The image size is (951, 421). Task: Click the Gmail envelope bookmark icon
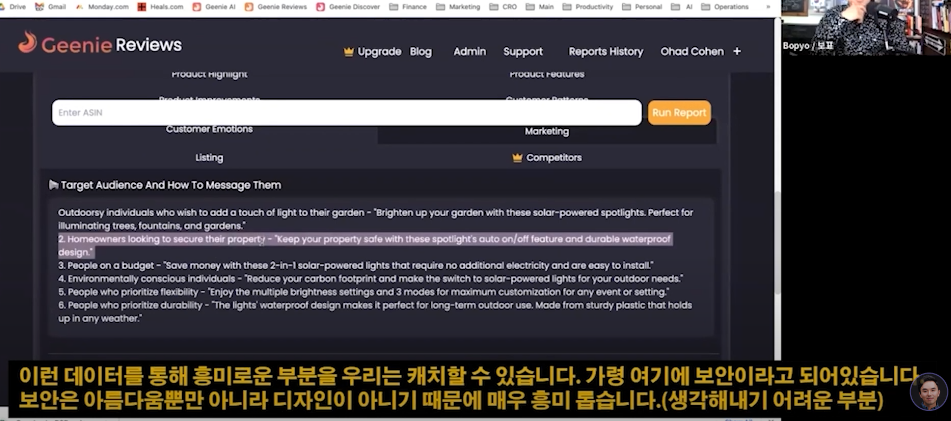(39, 7)
